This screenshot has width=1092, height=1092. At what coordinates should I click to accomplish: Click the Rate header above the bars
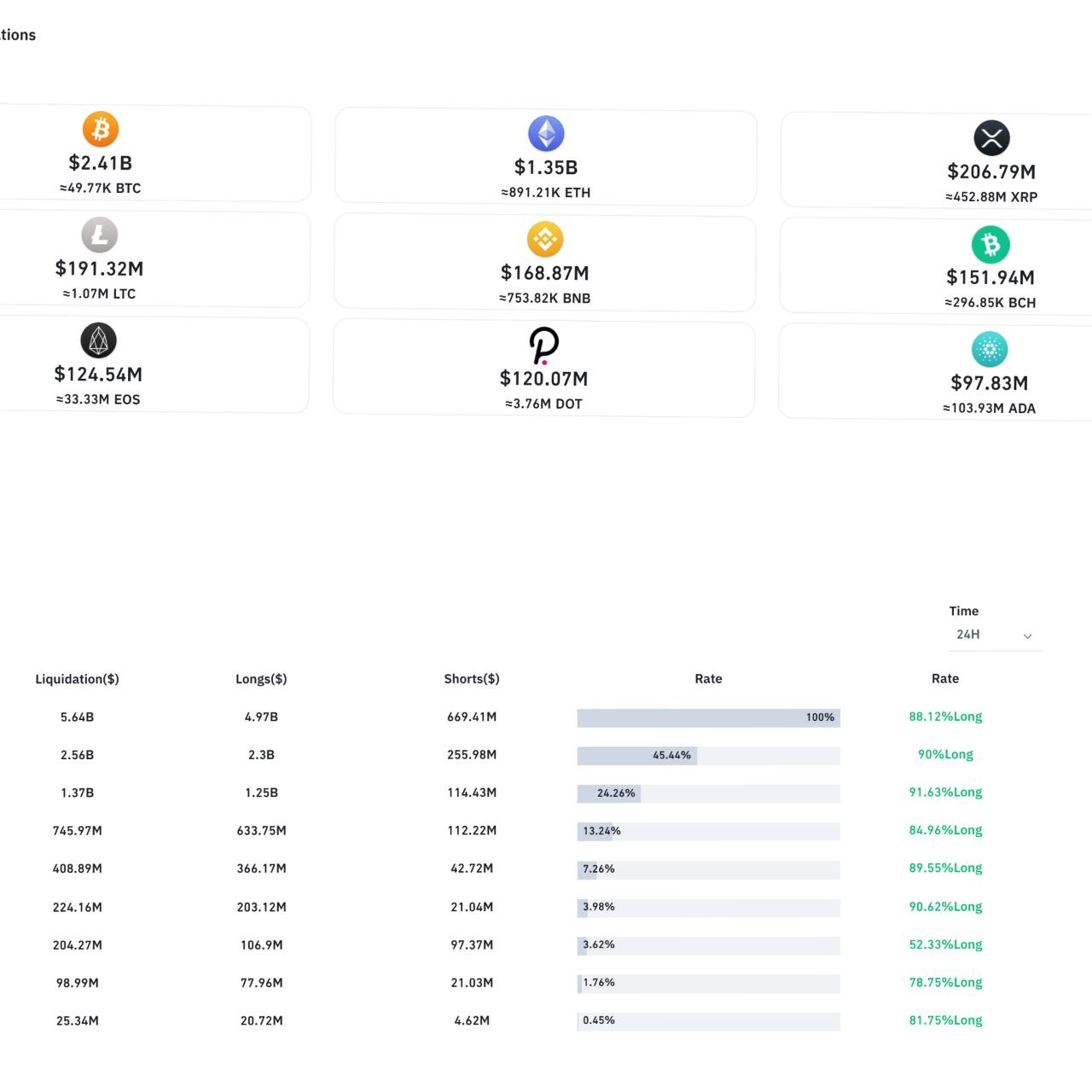tap(709, 679)
